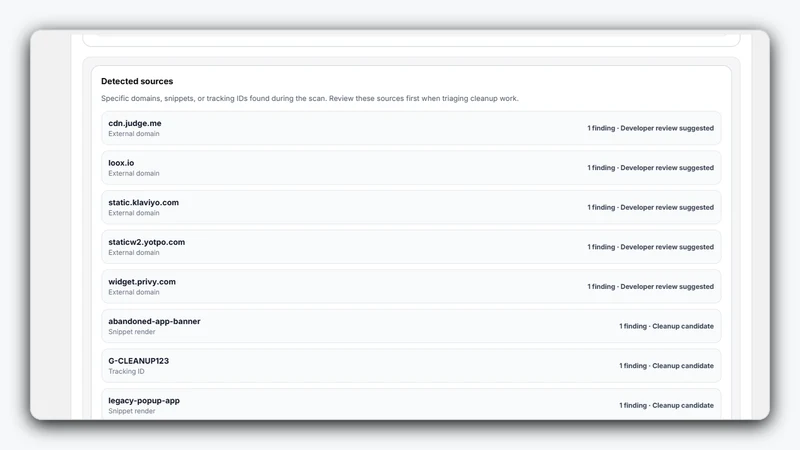Click 'External domain' label under static.klaviyo.com
This screenshot has width=800, height=450.
[x=134, y=213]
